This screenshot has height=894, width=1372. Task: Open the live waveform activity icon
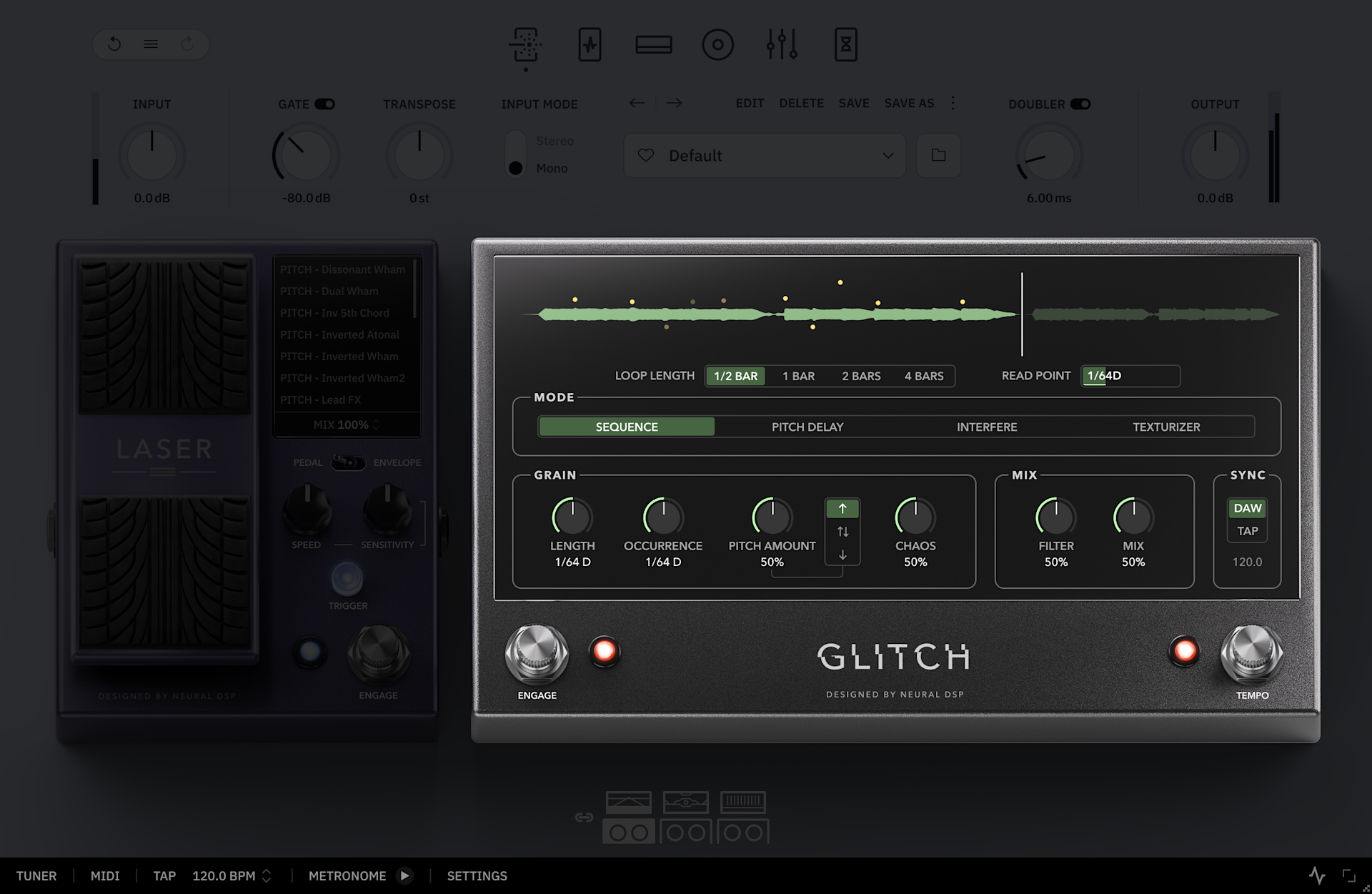tap(1317, 875)
